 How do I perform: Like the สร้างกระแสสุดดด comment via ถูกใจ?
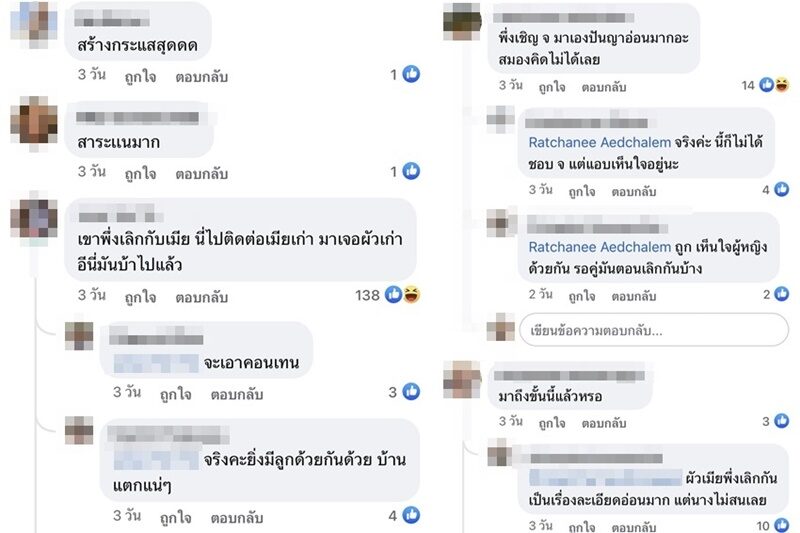pos(140,77)
